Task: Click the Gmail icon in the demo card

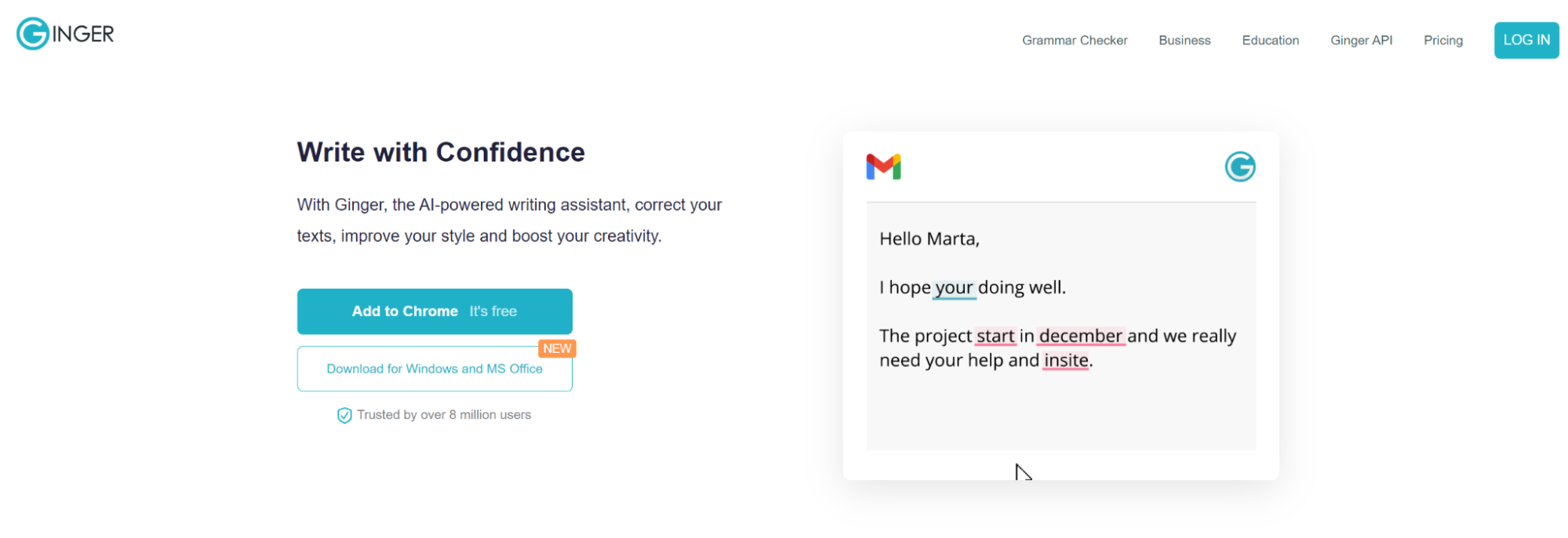Action: (883, 167)
